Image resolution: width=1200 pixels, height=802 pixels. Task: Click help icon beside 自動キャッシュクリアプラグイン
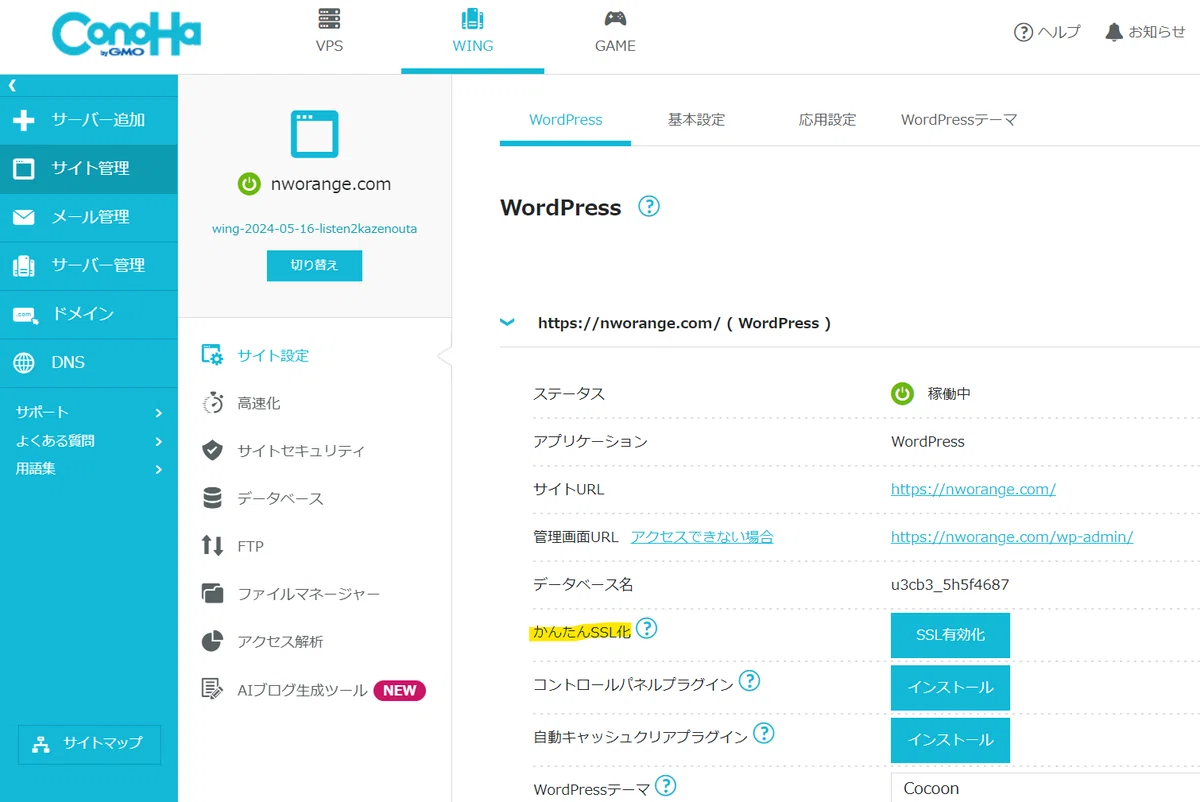coord(764,734)
